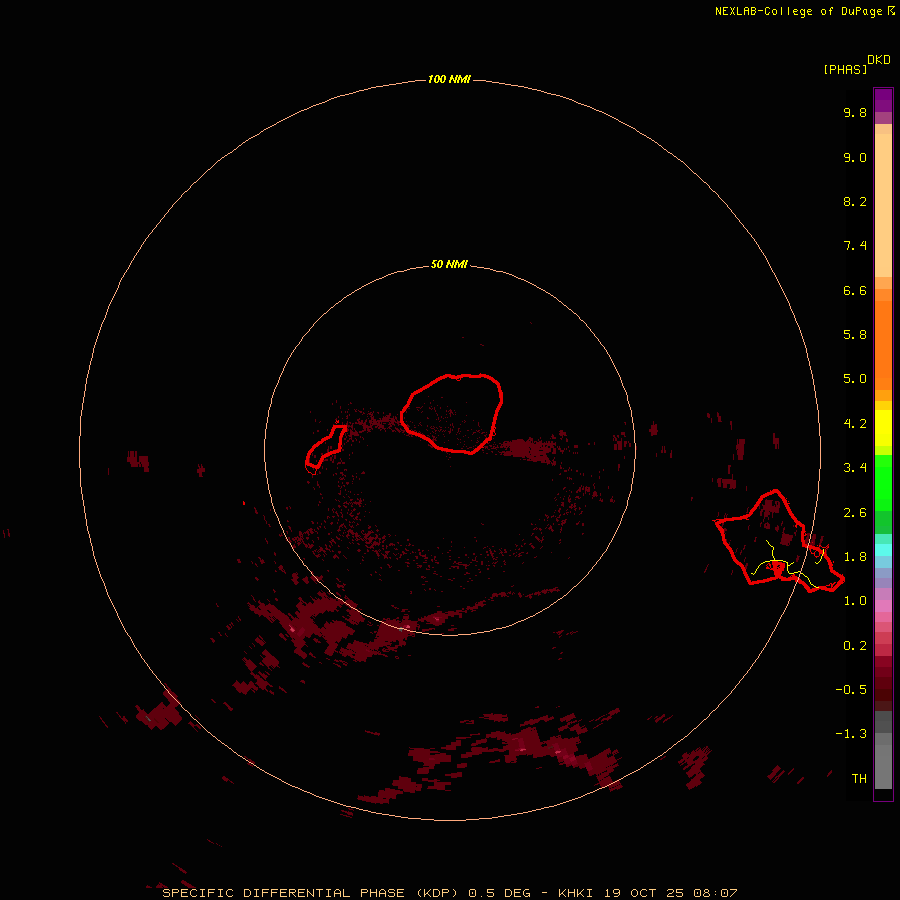Select the 50 NMI range ring label

tap(449, 265)
